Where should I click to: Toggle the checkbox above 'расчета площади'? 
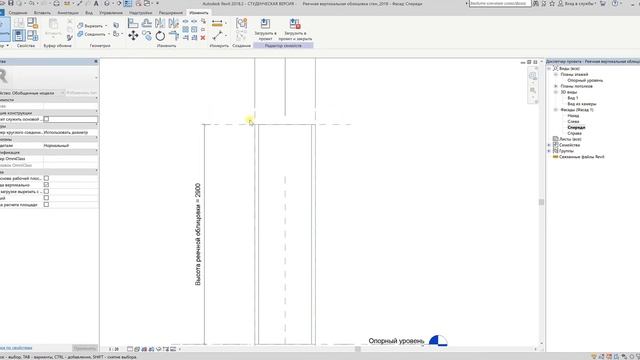[46, 198]
